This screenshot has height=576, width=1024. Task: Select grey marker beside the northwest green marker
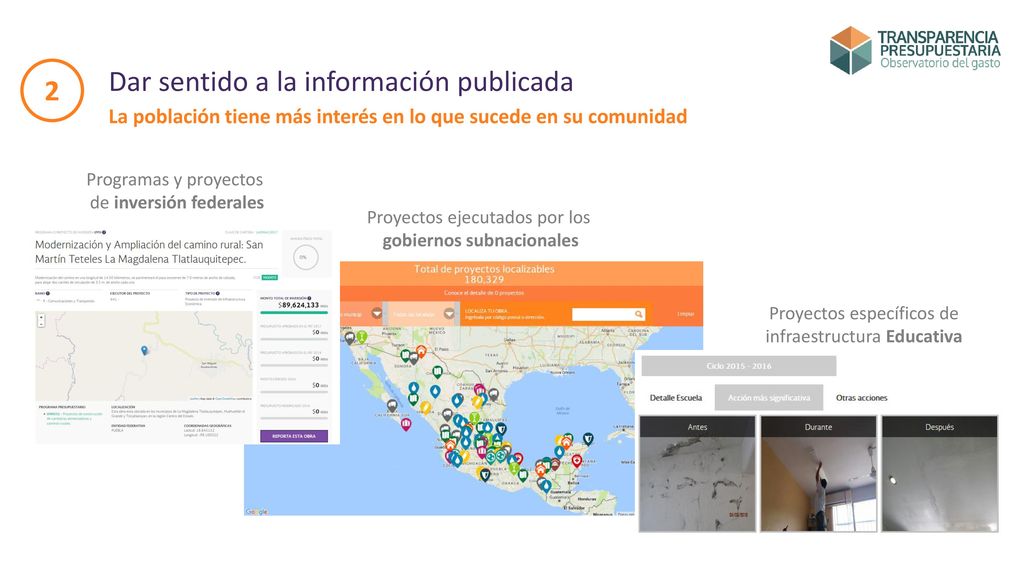point(349,338)
